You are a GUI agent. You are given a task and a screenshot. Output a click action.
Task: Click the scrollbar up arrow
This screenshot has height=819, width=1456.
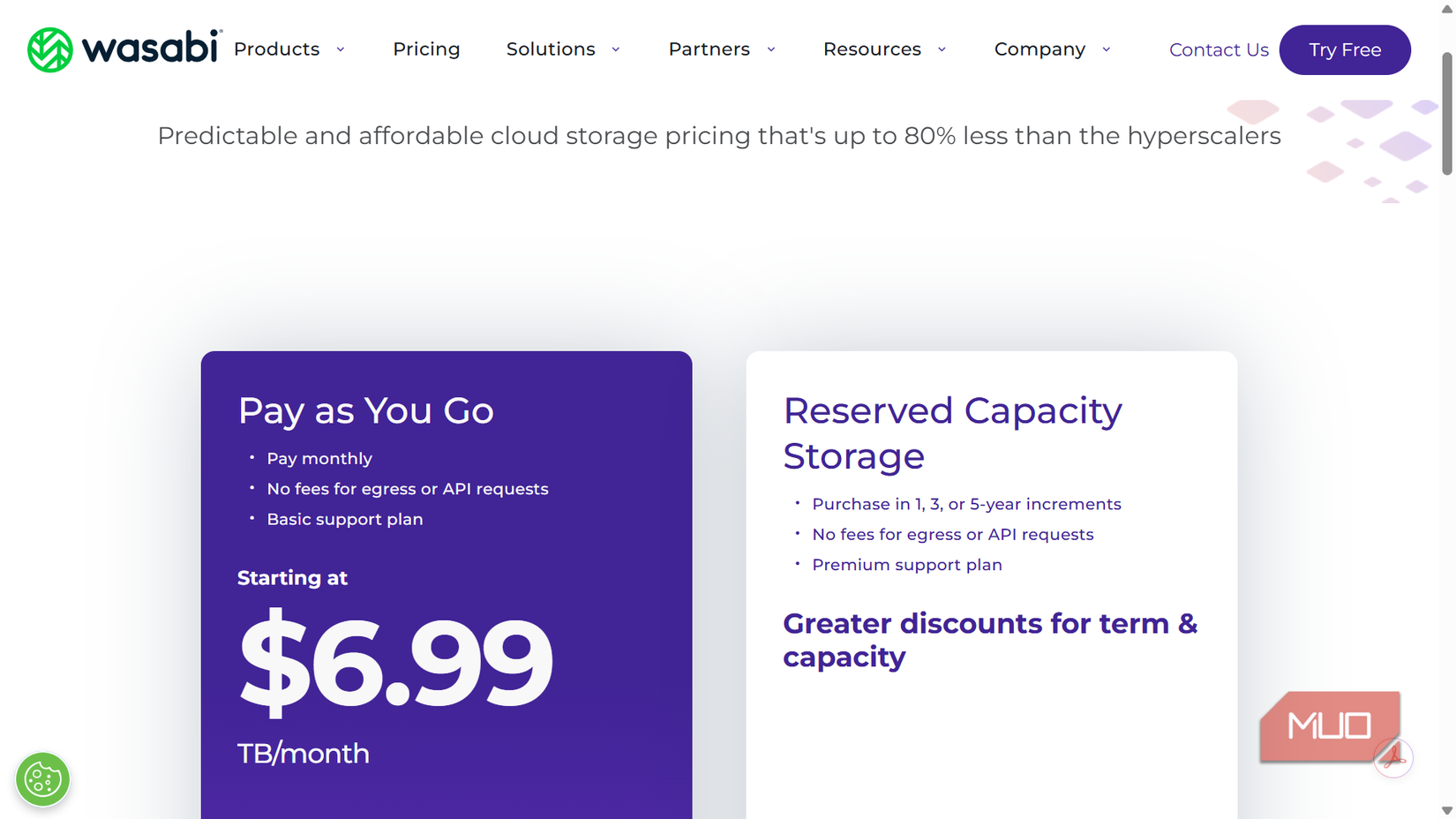pos(1446,9)
